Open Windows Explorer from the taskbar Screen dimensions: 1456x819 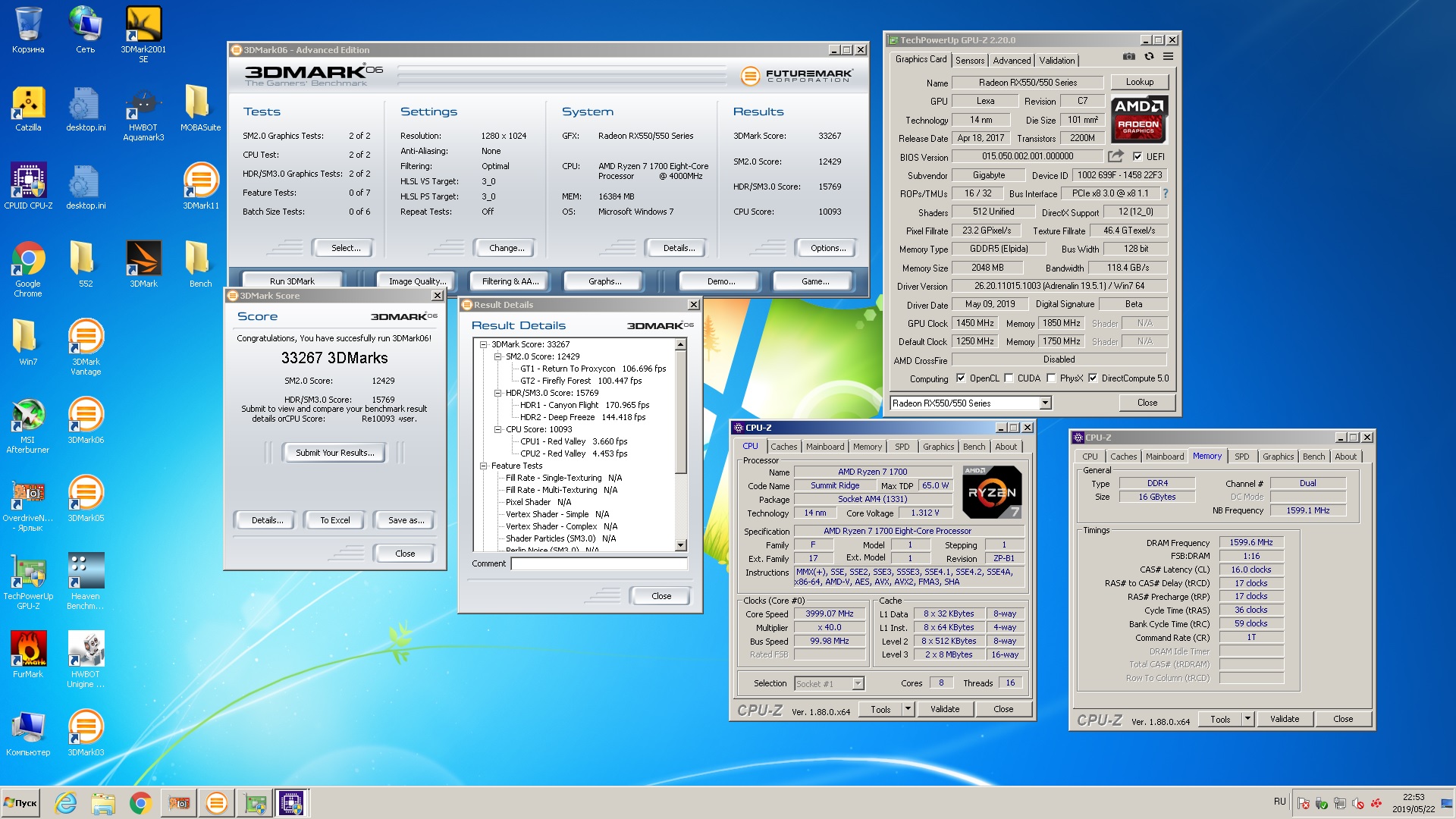103,802
